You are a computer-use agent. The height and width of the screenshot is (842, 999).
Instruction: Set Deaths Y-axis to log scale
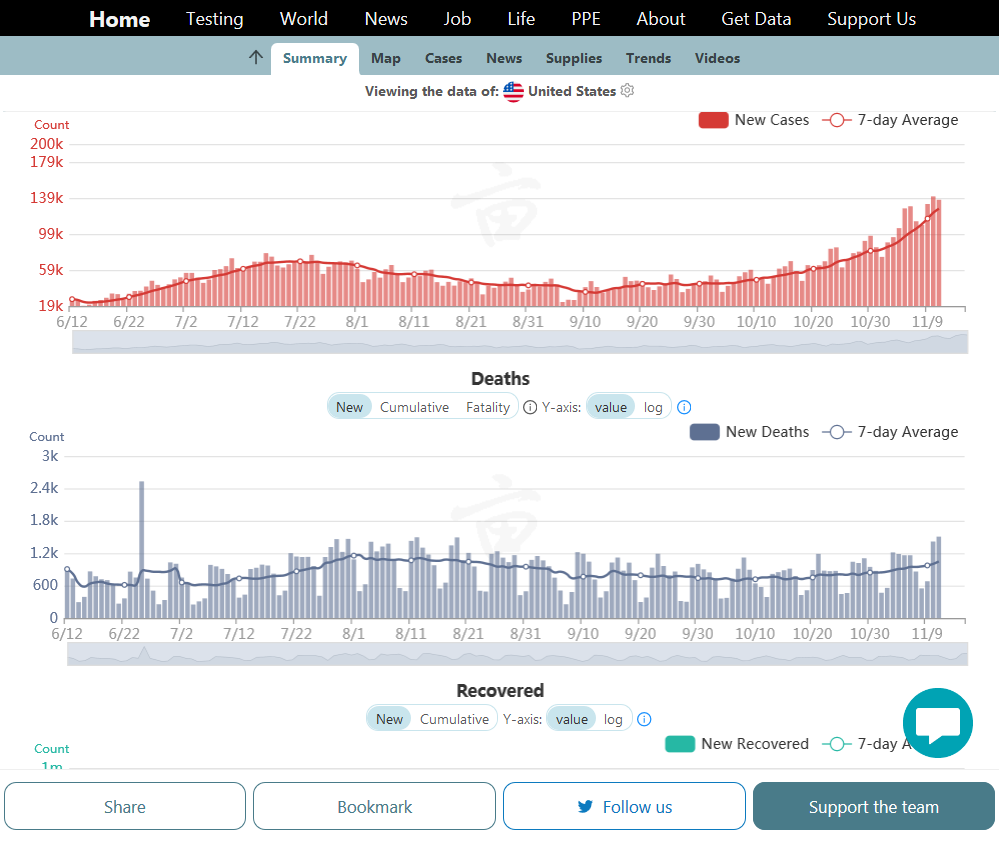coord(653,407)
